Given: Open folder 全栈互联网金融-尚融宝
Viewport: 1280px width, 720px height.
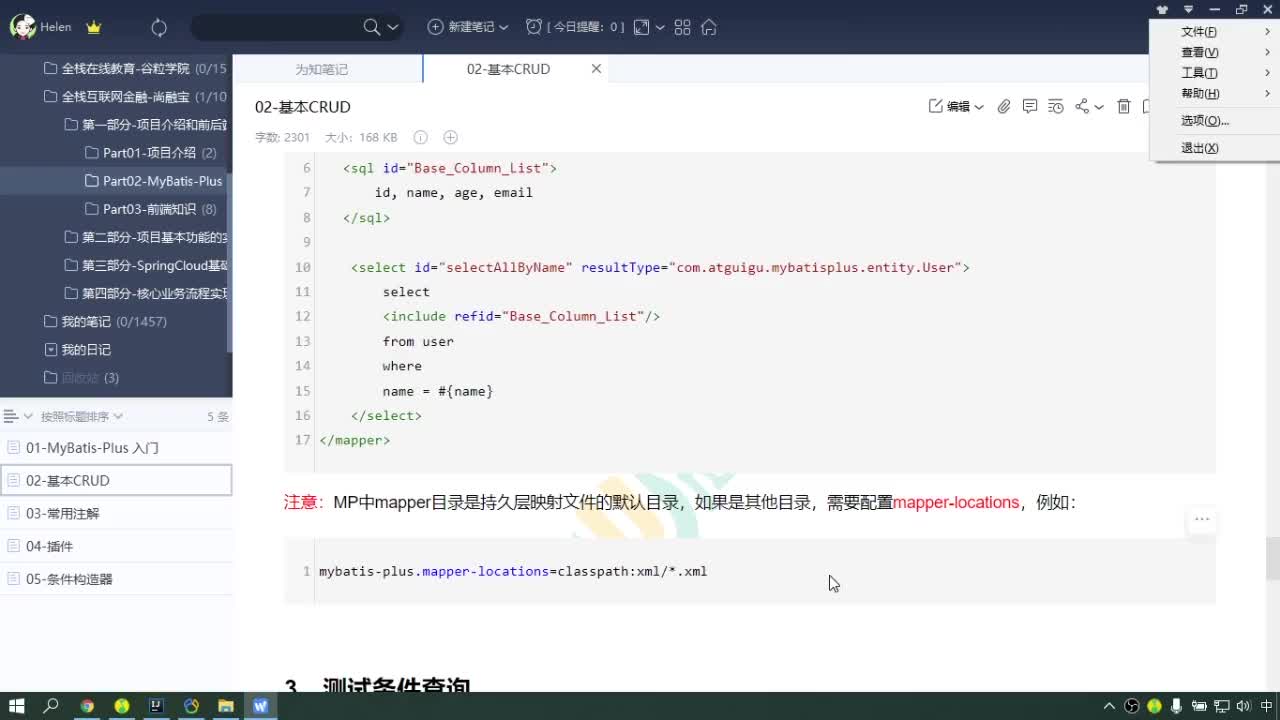Looking at the screenshot, I should point(125,97).
